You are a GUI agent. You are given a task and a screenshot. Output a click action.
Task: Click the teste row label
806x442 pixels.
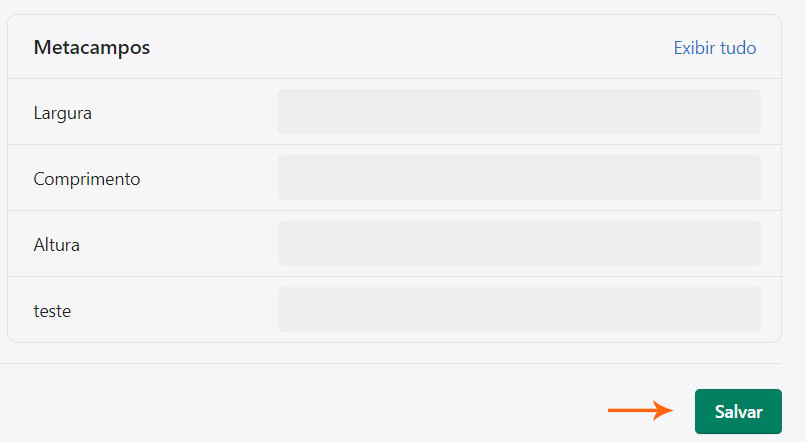52,311
